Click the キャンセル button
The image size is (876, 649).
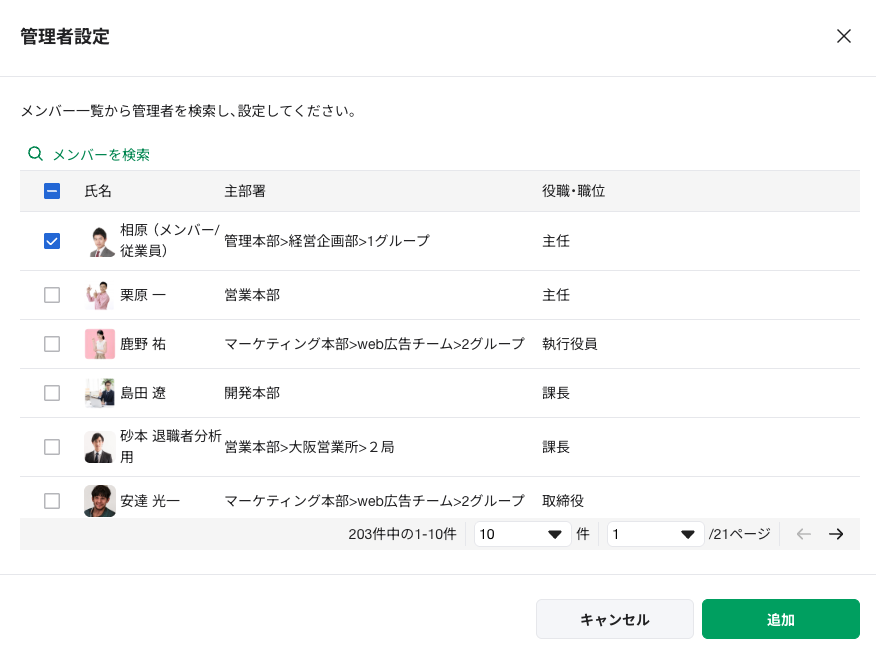[x=614, y=618]
